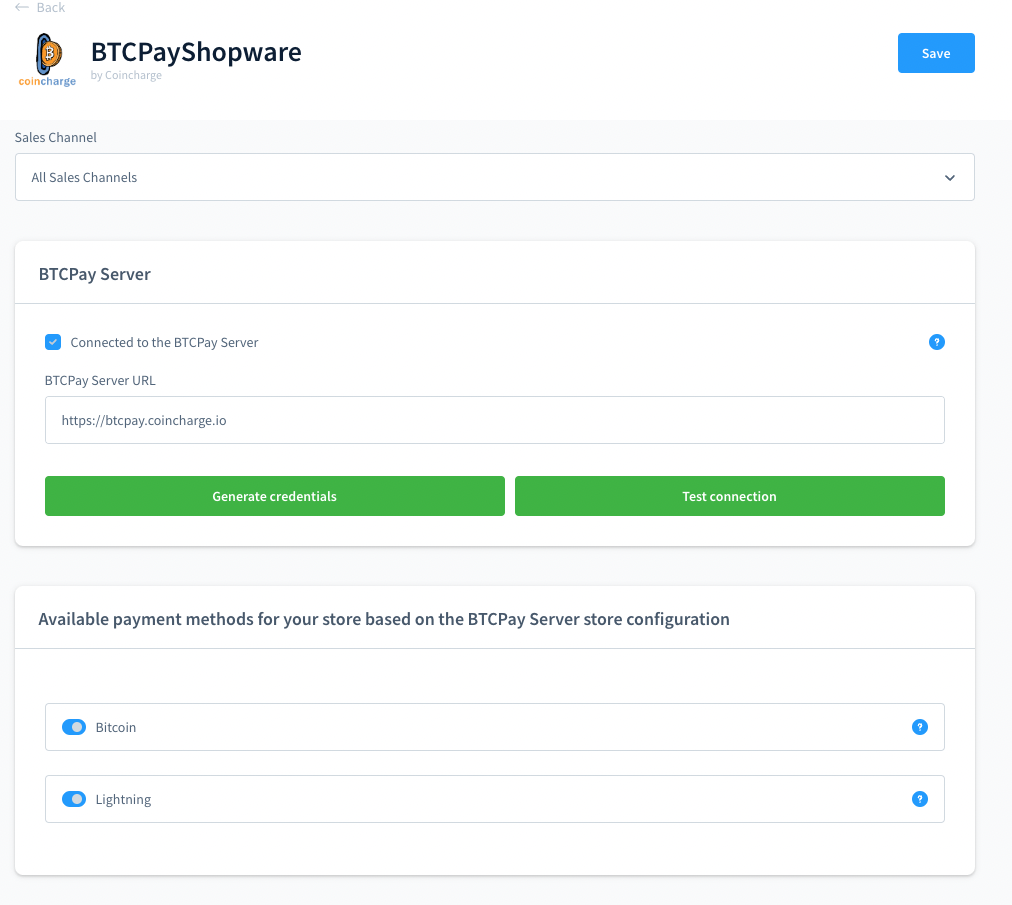This screenshot has height=905, width=1012.
Task: Click the Sales Channel chevron arrow
Action: click(949, 178)
